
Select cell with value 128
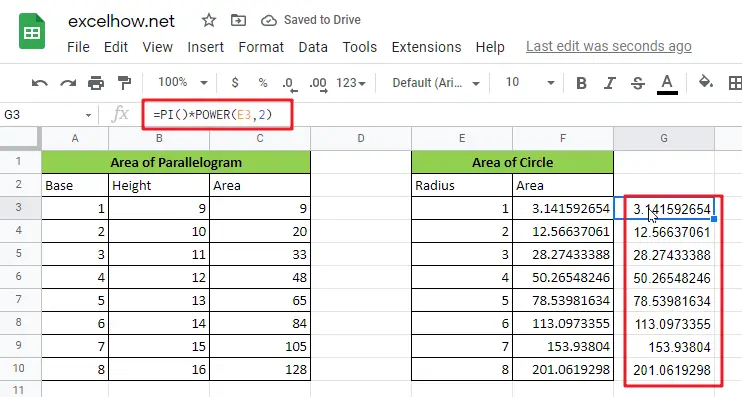pyautogui.click(x=260, y=369)
